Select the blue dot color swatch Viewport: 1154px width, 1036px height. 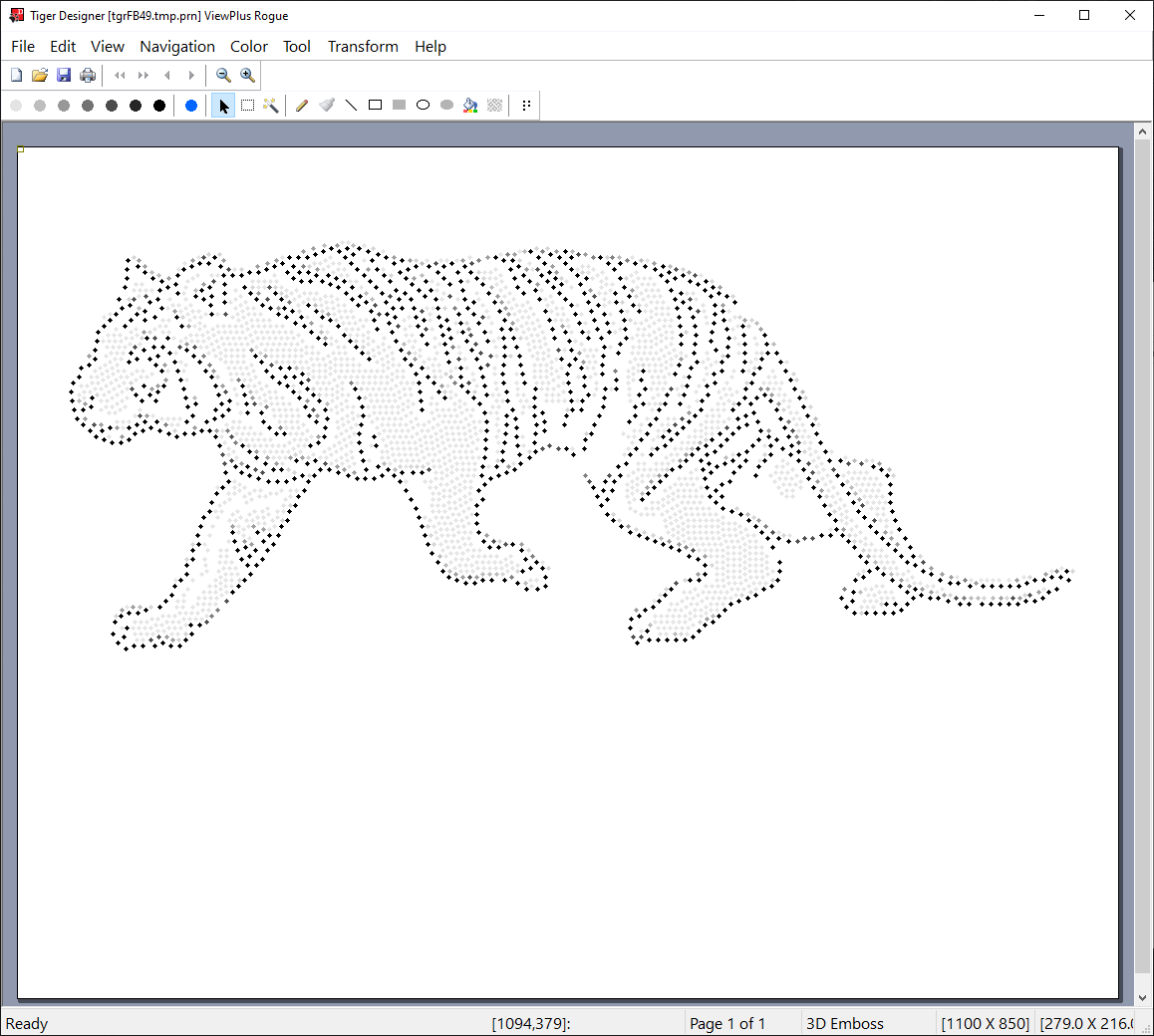191,106
